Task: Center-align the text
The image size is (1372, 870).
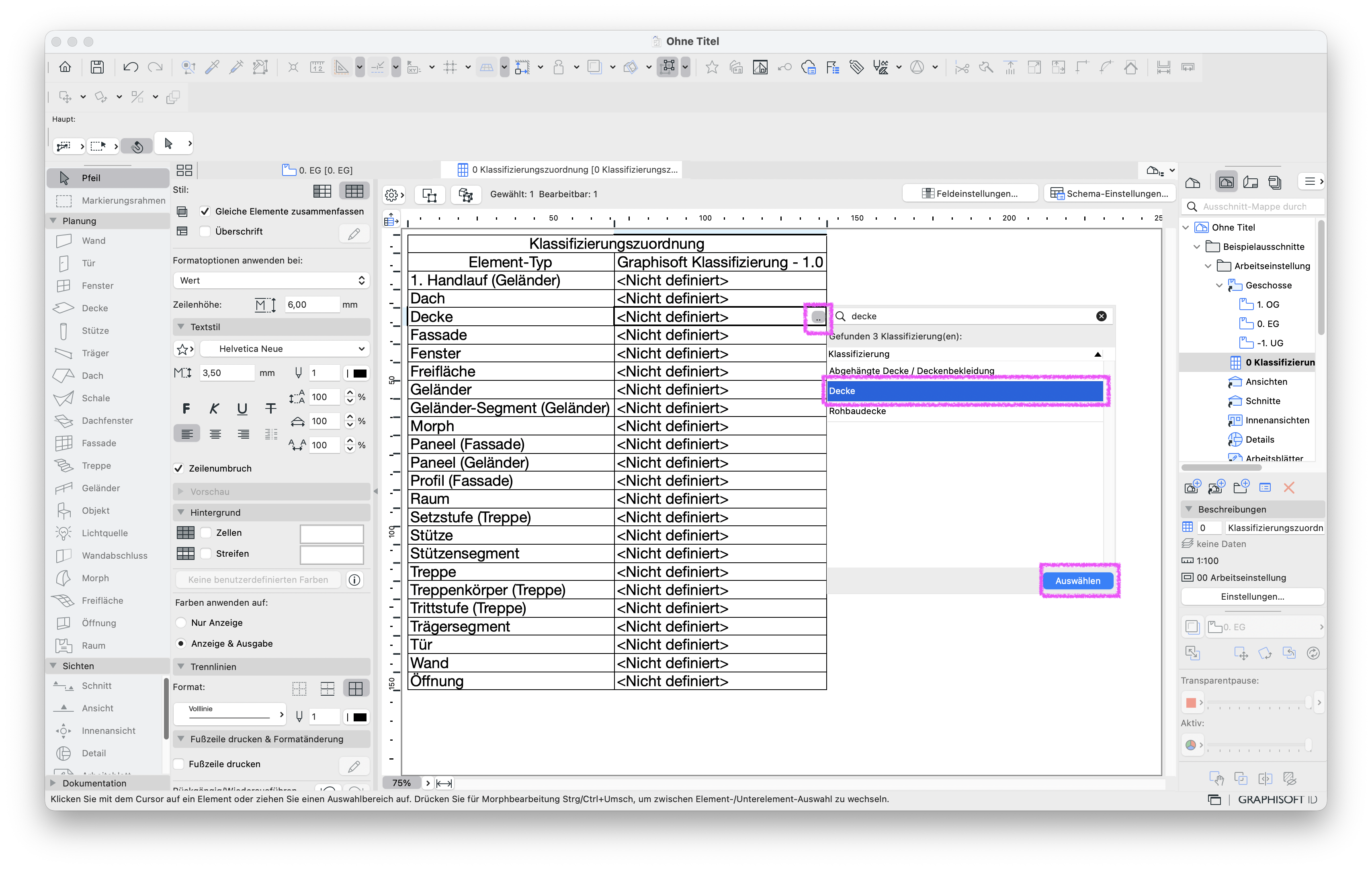Action: click(215, 435)
